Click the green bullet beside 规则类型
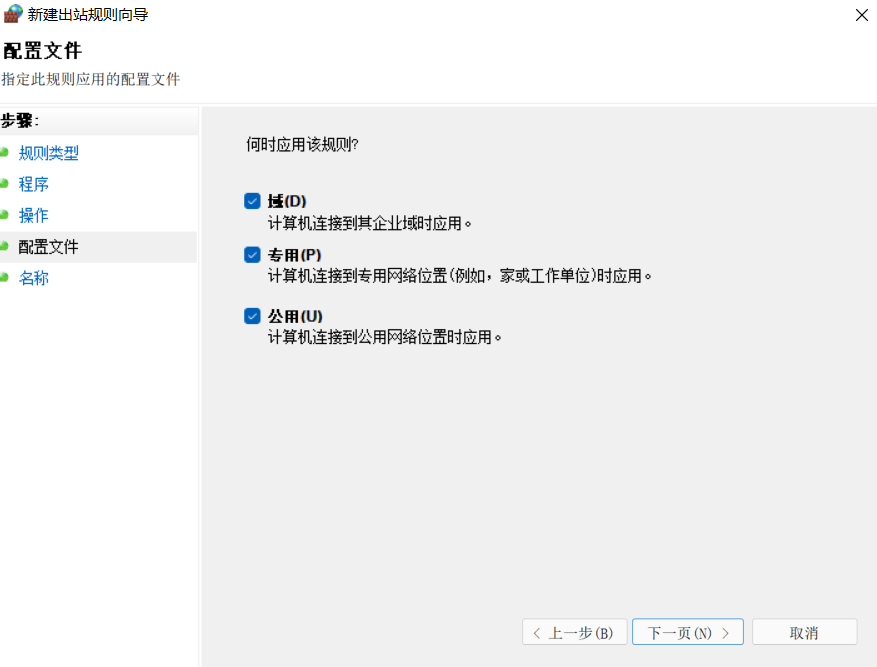Image resolution: width=877 pixels, height=667 pixels. click(4, 152)
